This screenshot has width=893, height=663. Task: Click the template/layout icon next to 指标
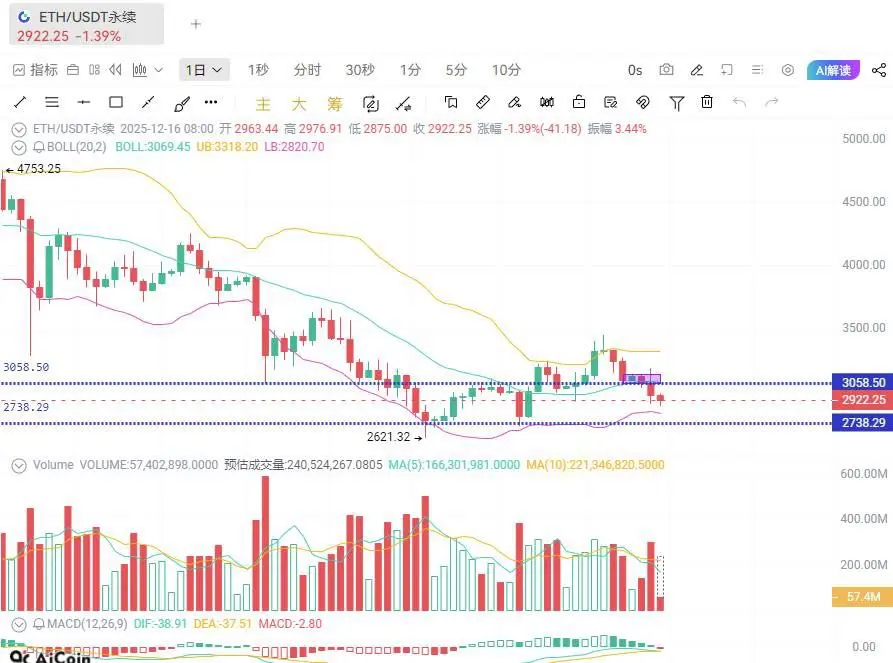[73, 70]
